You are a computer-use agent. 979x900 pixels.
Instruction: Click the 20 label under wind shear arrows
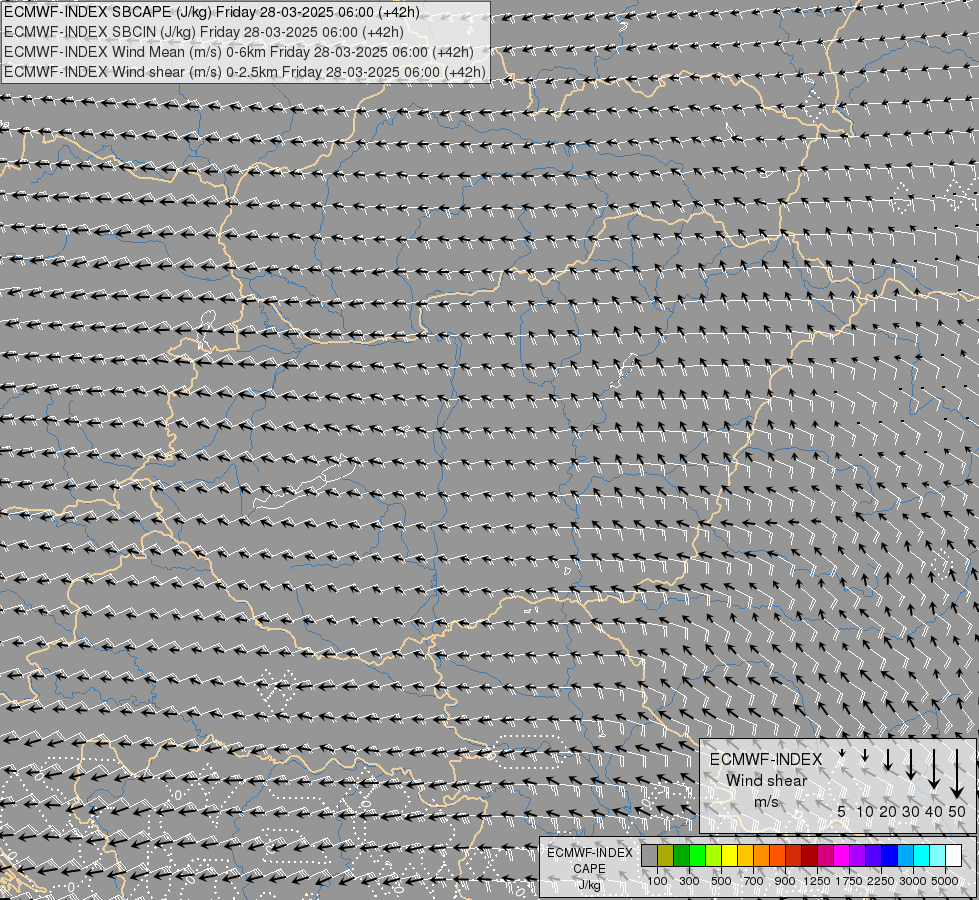tap(888, 811)
